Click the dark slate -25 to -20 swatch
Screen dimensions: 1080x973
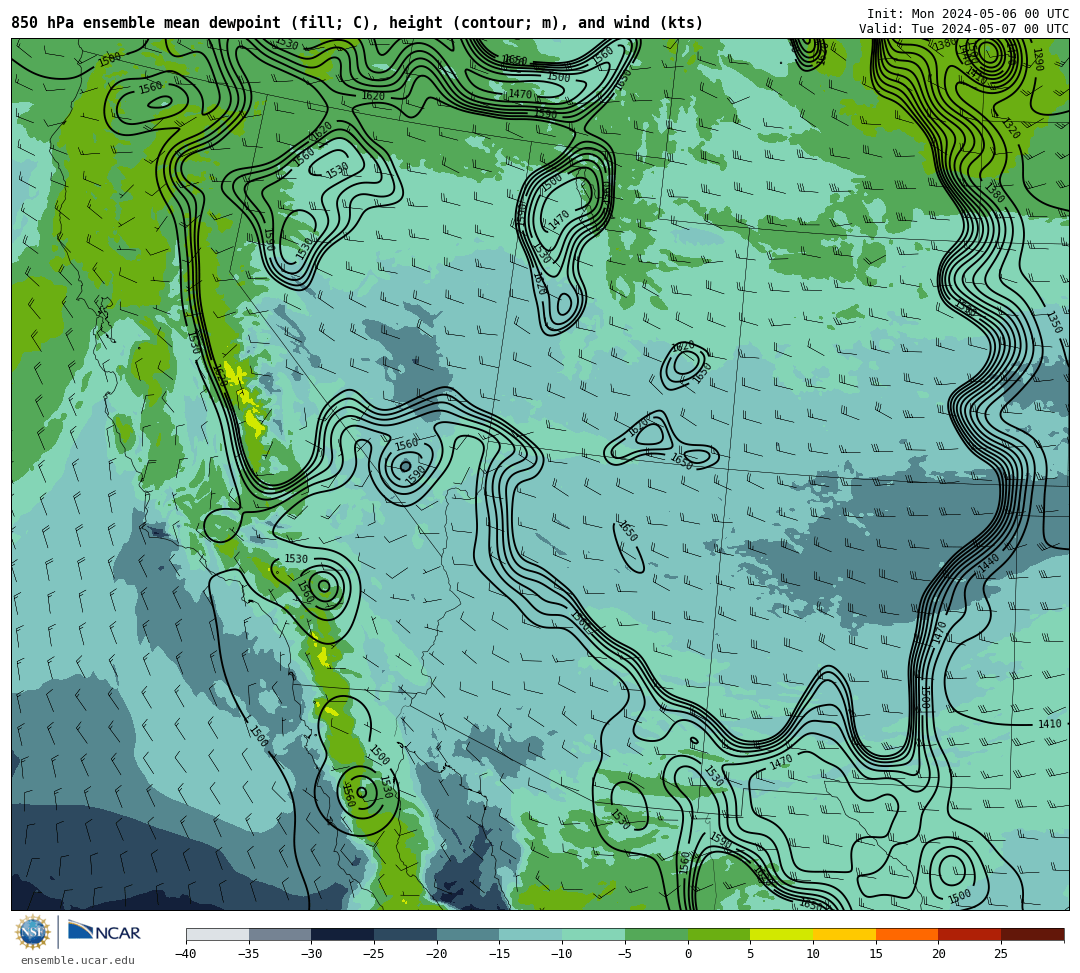[x=405, y=934]
